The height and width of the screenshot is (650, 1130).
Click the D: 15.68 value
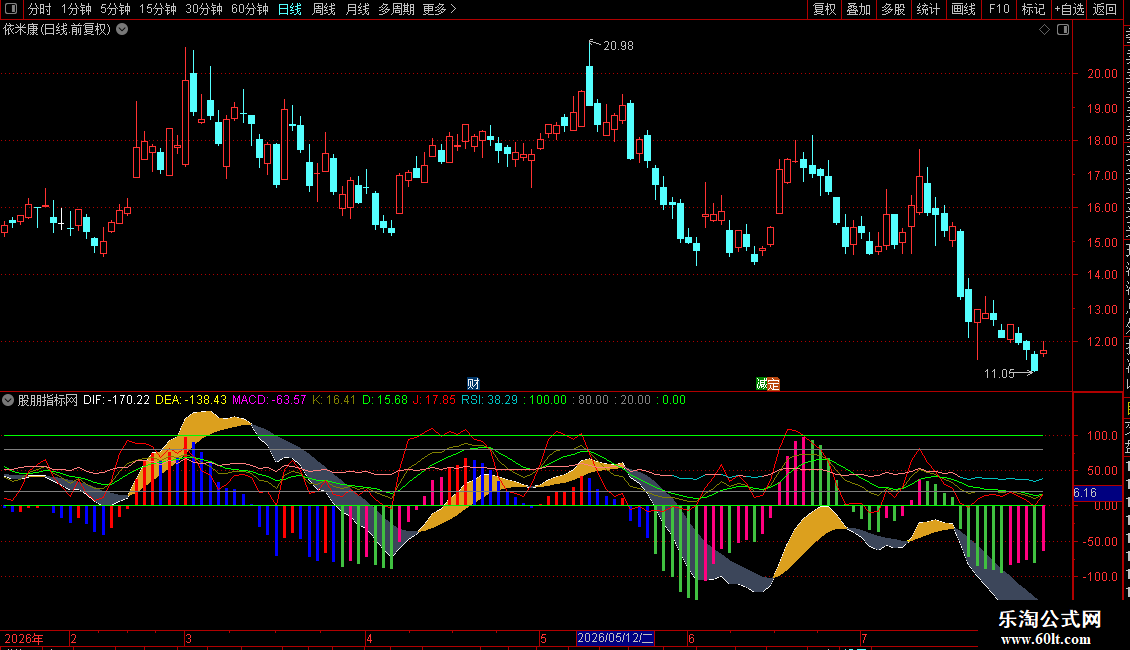(x=385, y=400)
